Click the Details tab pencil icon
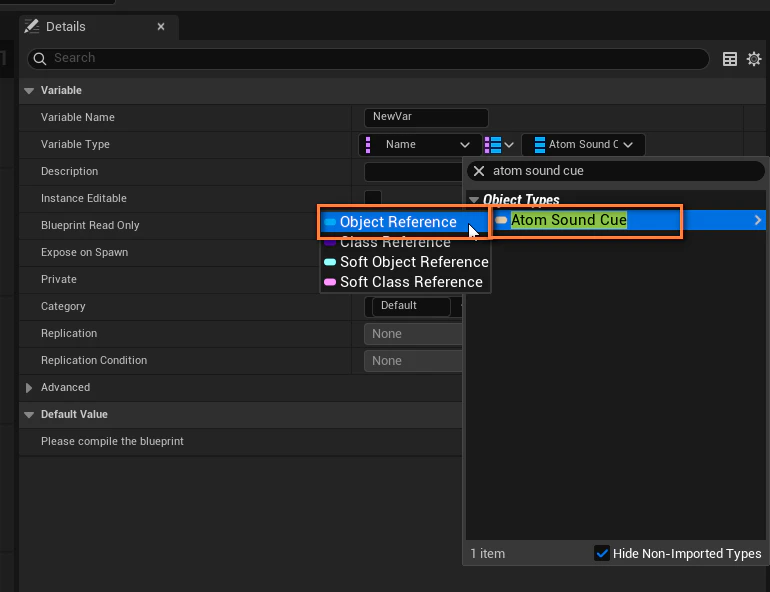This screenshot has height=592, width=770. pyautogui.click(x=31, y=27)
